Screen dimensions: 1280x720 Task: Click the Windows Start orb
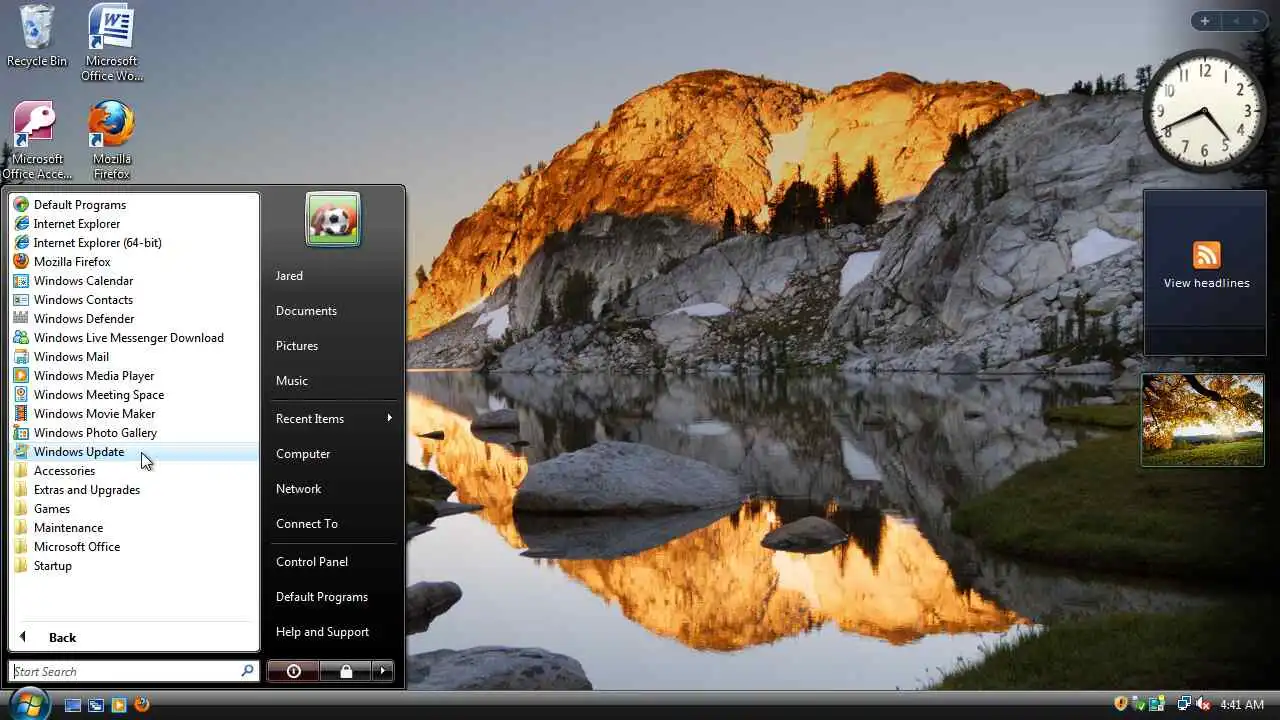click(29, 703)
